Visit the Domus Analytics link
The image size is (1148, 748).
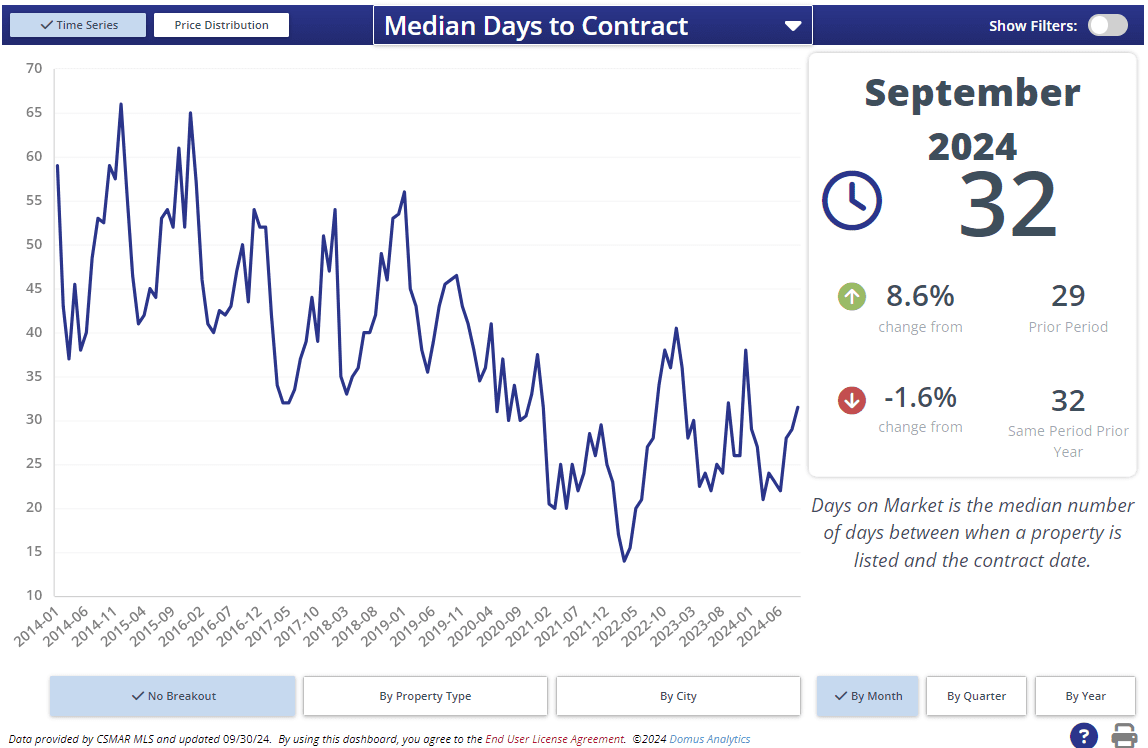pyautogui.click(x=709, y=740)
